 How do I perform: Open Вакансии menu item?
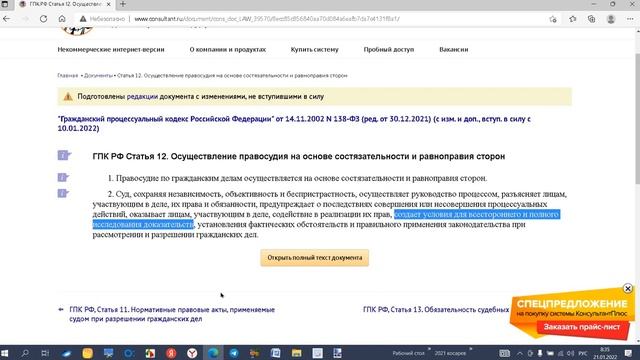pyautogui.click(x=454, y=49)
